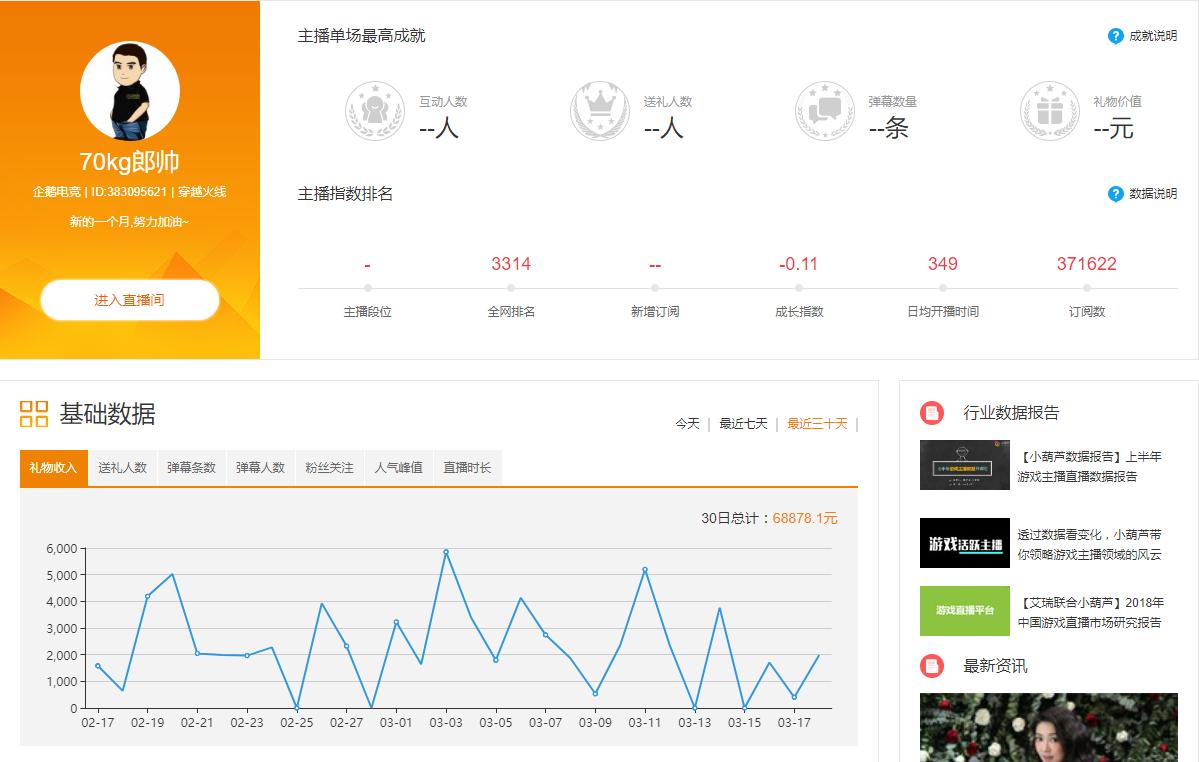Click the 行业数据报告 document icon
Viewport: 1199px width, 762px height.
(932, 413)
